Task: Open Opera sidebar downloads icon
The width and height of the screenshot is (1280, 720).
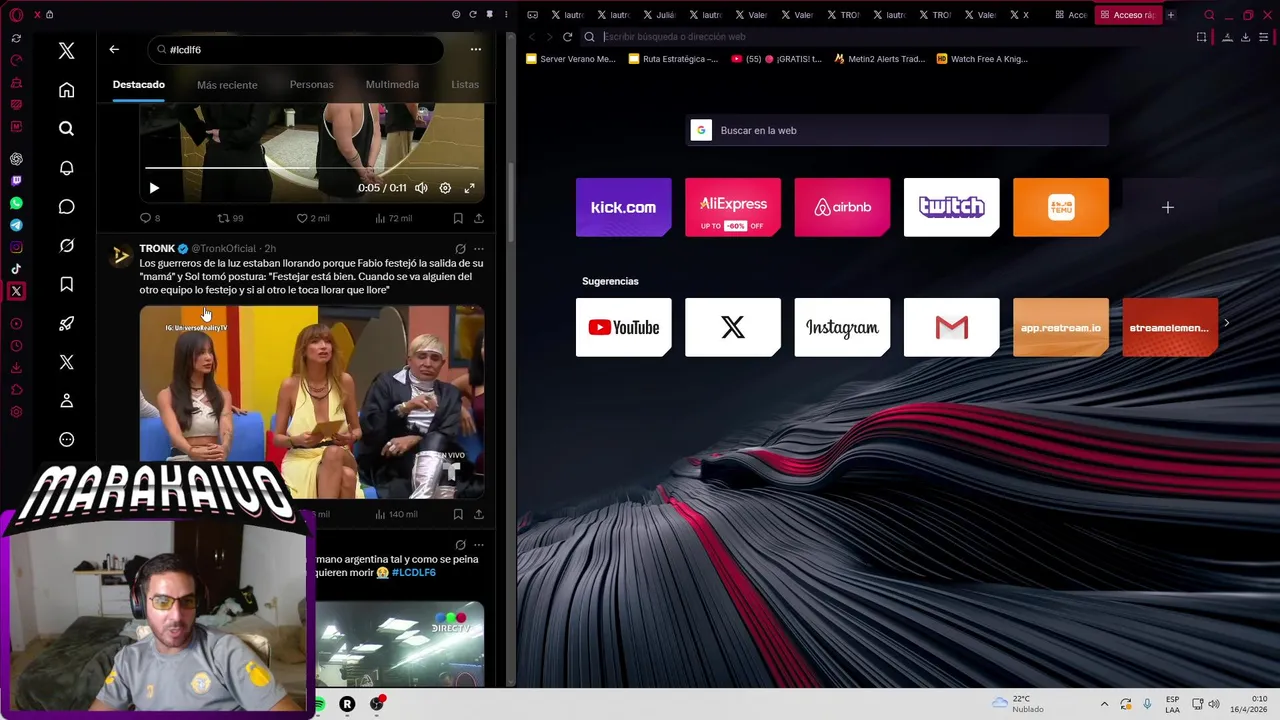Action: (16, 368)
